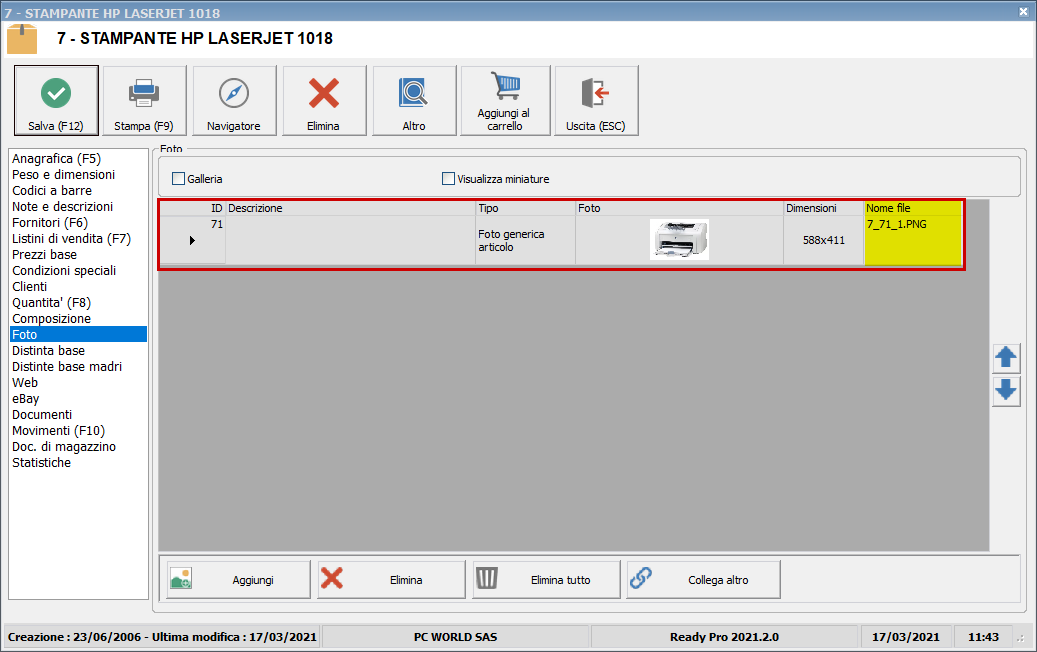Click the Creazione date status bar text
This screenshot has height=652, width=1037.
click(x=162, y=637)
